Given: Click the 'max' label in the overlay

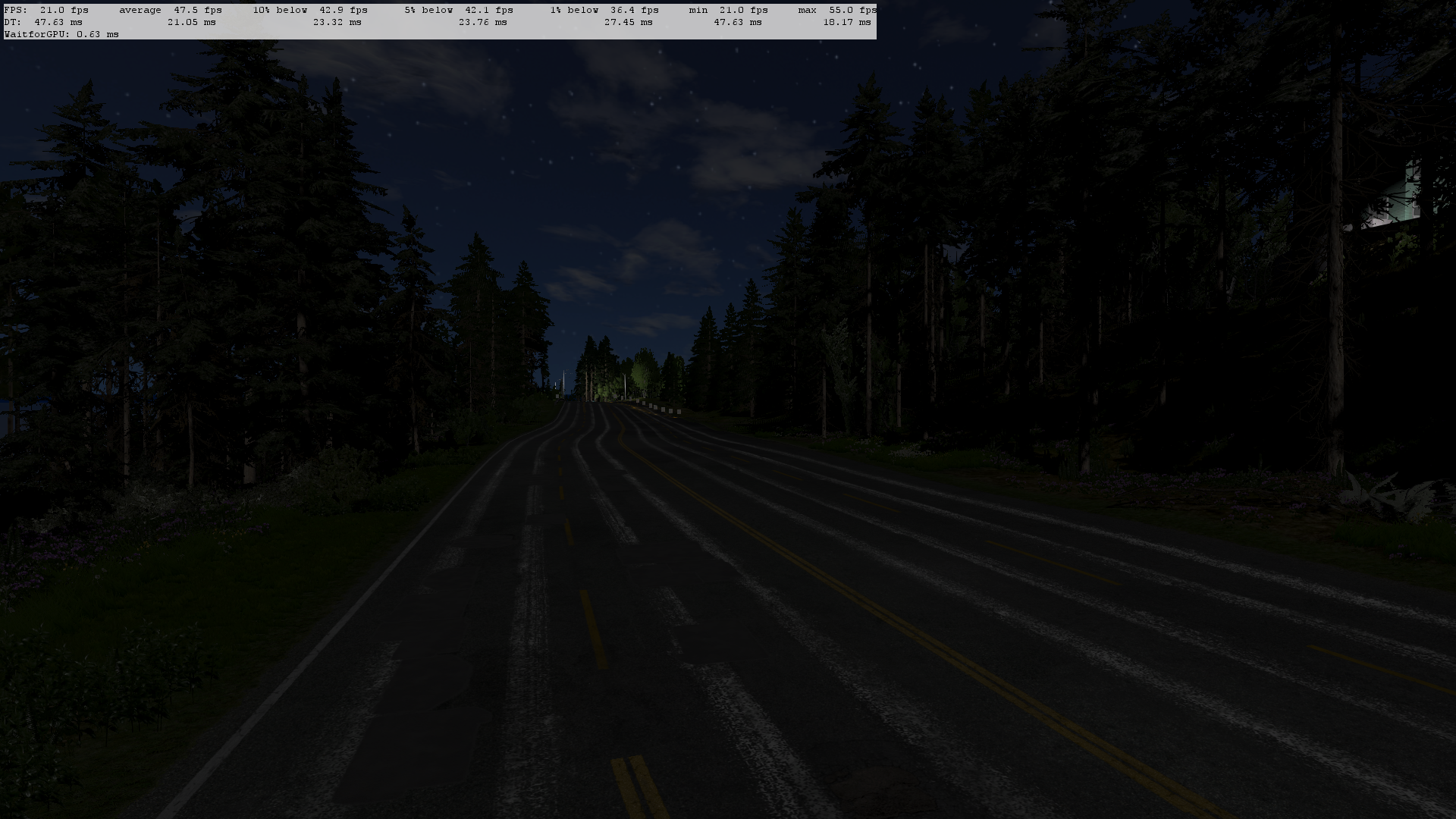Looking at the screenshot, I should 808,10.
